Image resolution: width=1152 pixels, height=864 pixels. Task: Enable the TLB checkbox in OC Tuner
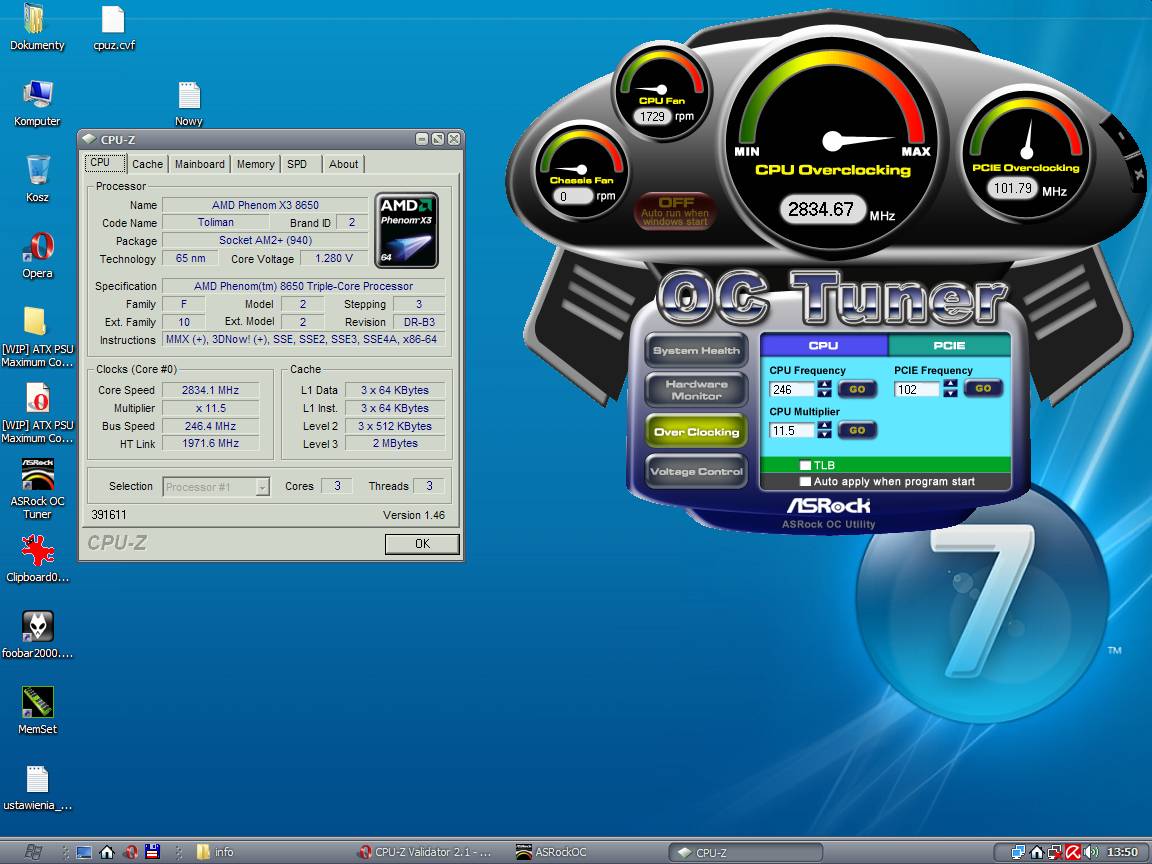coord(805,465)
